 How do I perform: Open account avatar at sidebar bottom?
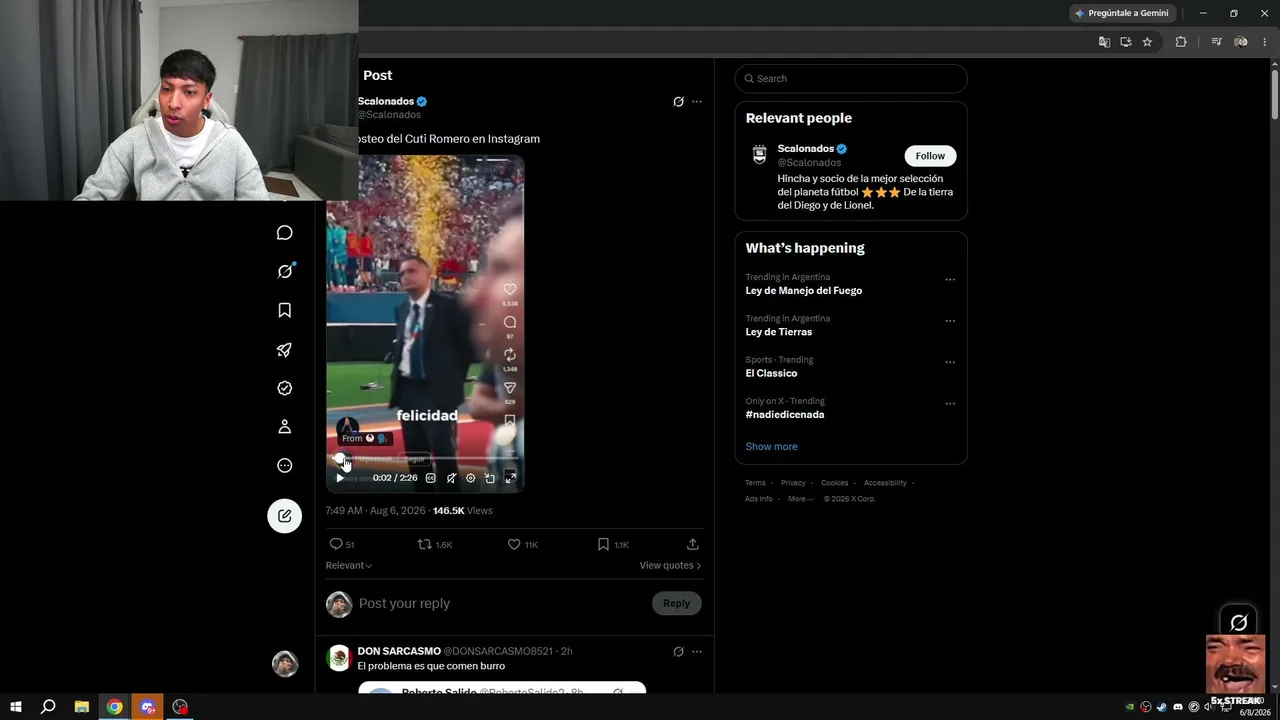[x=285, y=664]
